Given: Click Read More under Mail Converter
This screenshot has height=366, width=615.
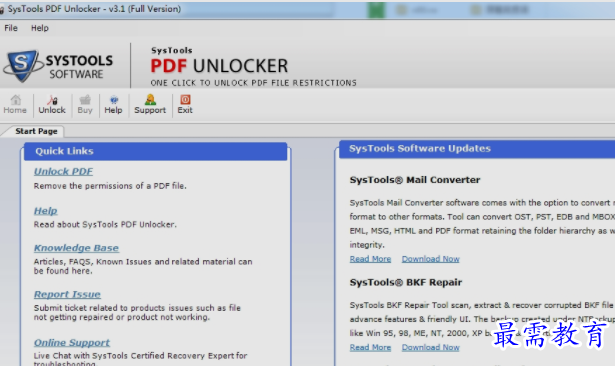Looking at the screenshot, I should pyautogui.click(x=370, y=259).
